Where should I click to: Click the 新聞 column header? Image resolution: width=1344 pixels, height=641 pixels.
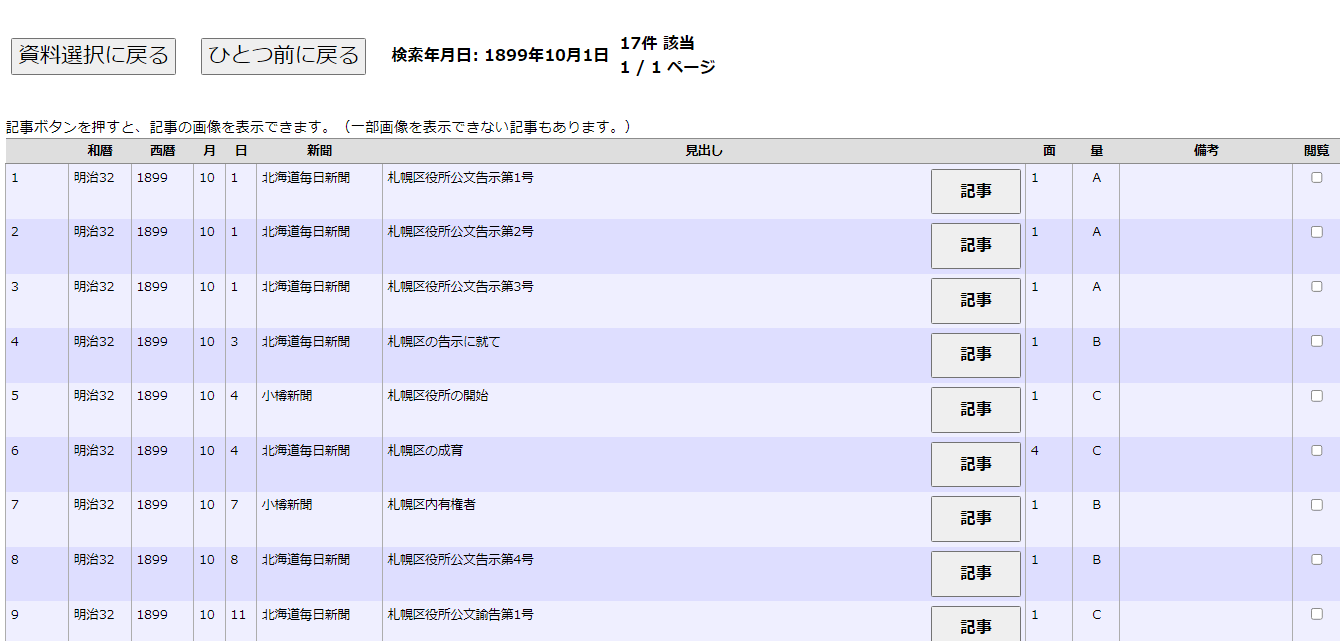point(319,151)
